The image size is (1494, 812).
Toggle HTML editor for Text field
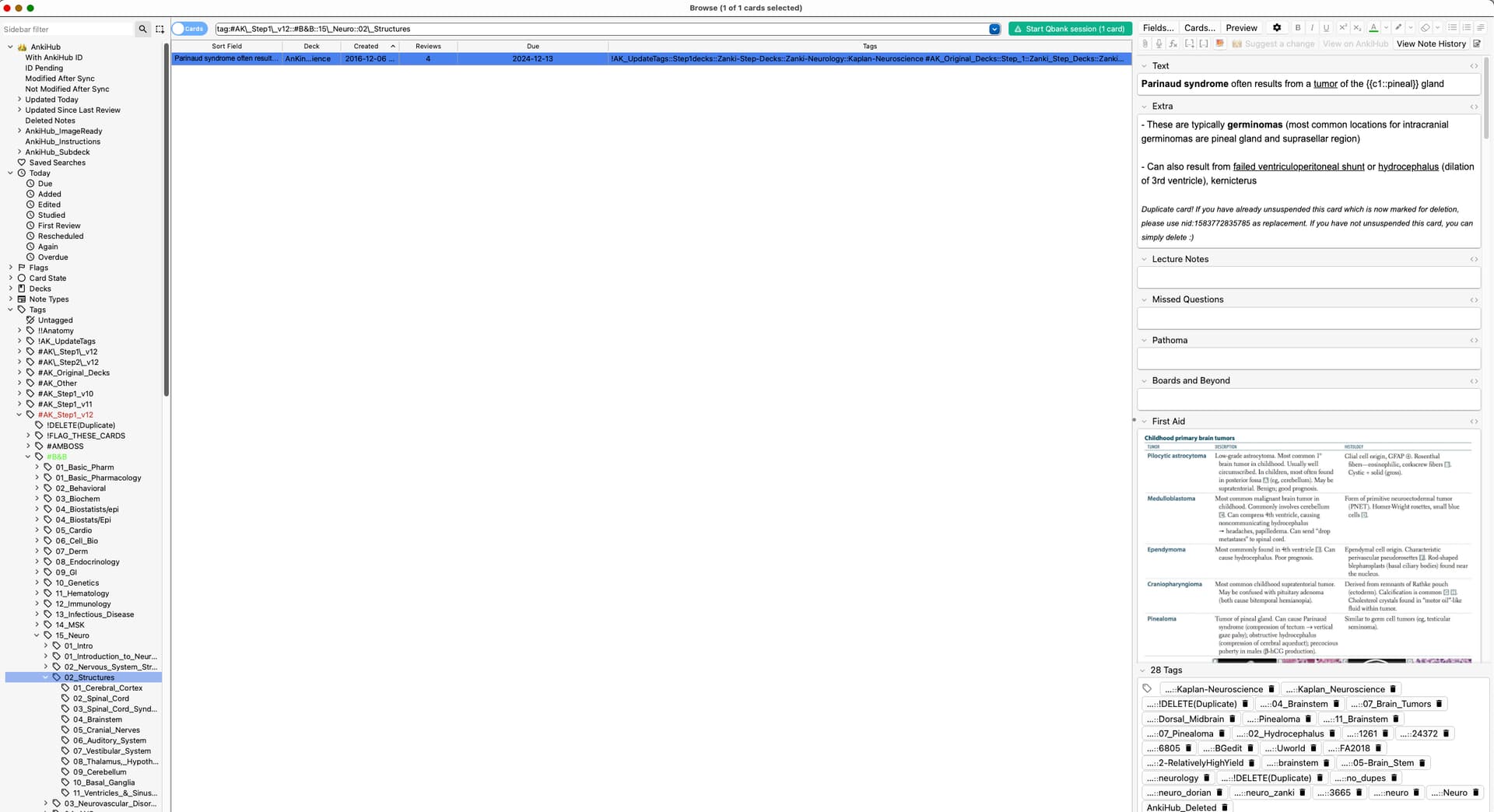tap(1474, 66)
